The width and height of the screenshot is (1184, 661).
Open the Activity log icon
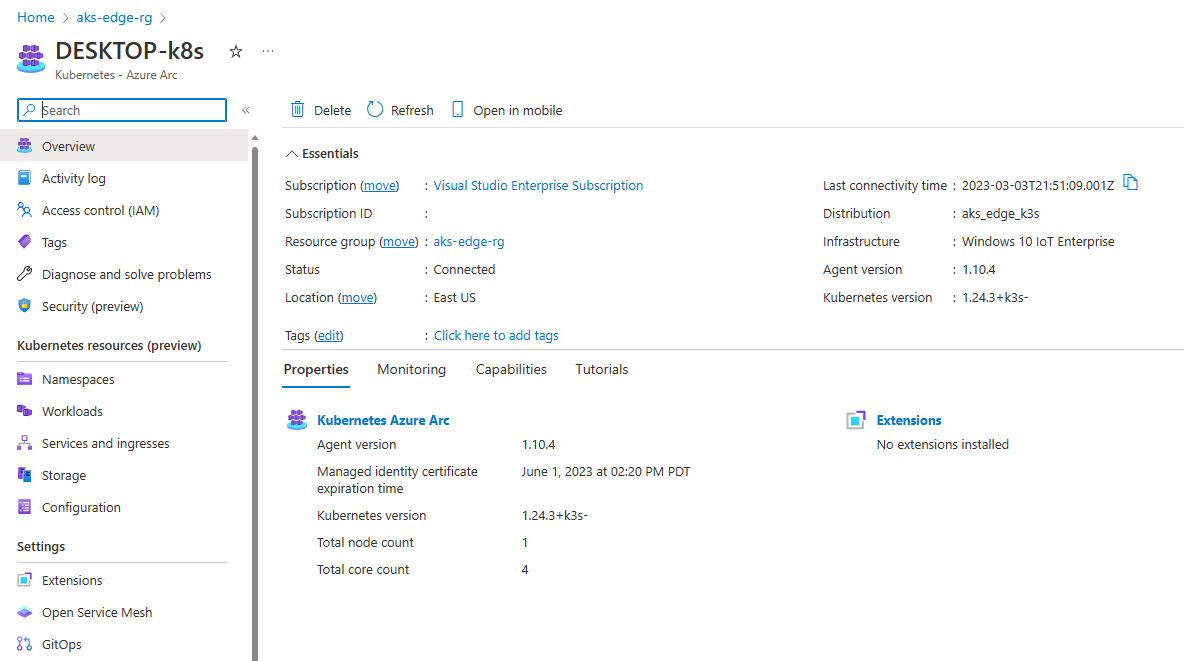tap(22, 178)
